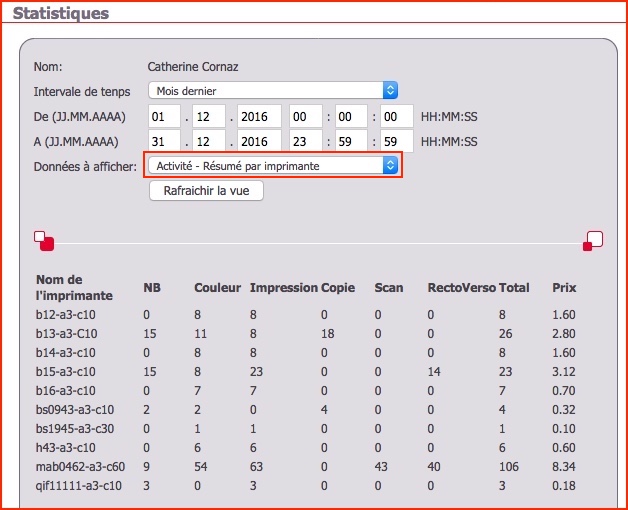The width and height of the screenshot is (628, 510).
Task: Click the Nom de l'imprimante column header
Action: 74,287
